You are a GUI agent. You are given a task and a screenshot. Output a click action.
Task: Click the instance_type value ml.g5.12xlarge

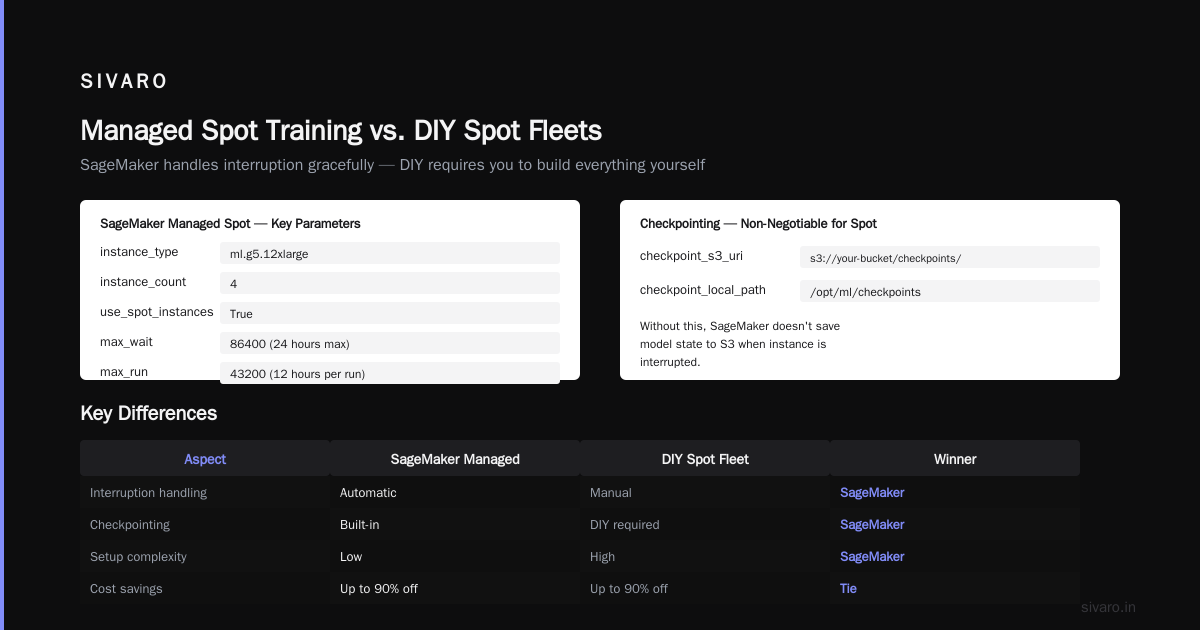click(390, 253)
